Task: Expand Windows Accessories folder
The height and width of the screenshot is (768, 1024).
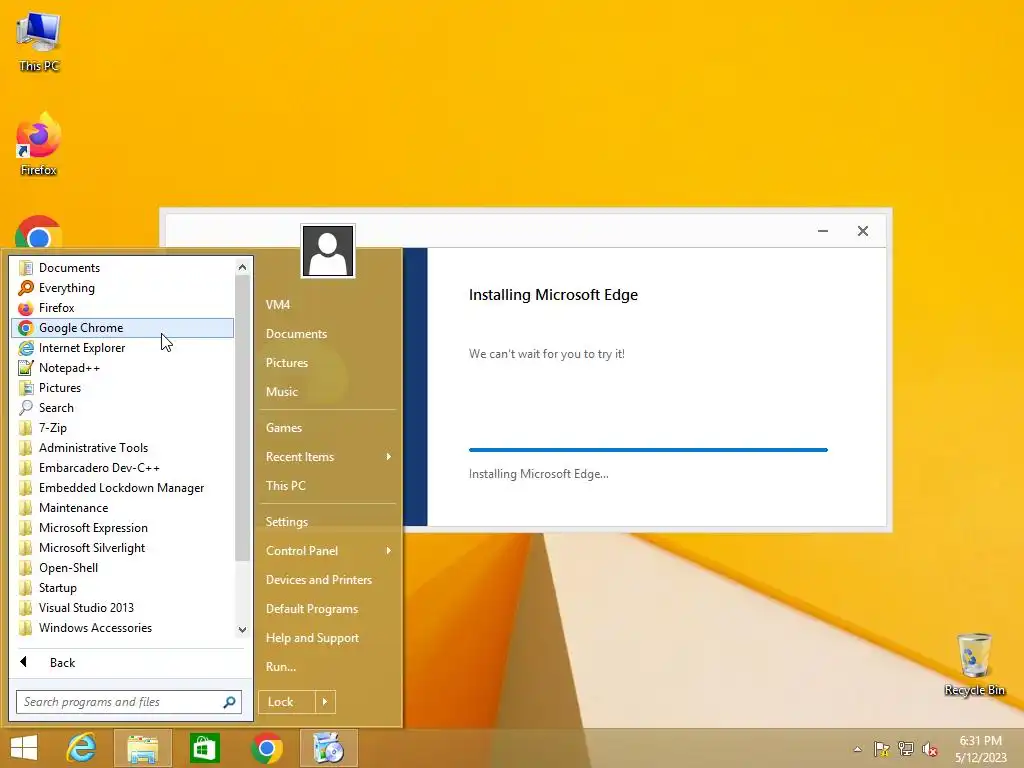Action: (x=123, y=628)
